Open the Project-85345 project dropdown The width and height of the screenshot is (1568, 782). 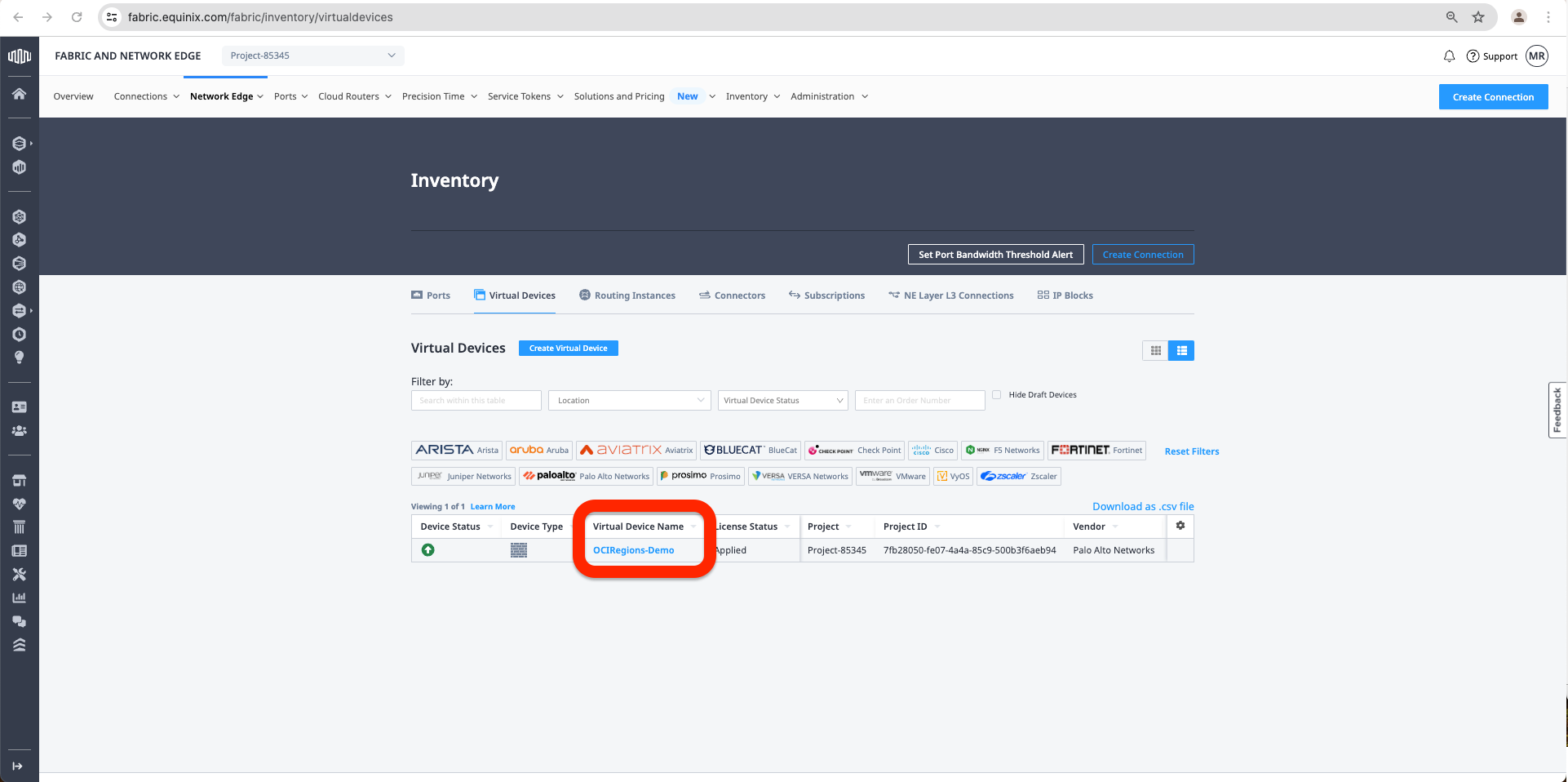pos(312,56)
